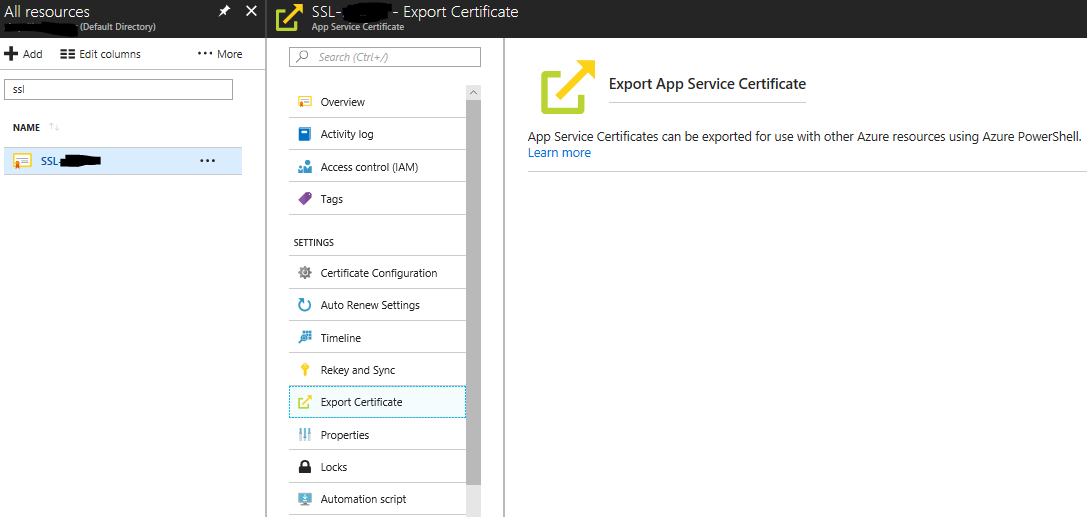Click the Export Certificate arrow icon in menu
Screen dimensions: 1087x517
tap(304, 402)
